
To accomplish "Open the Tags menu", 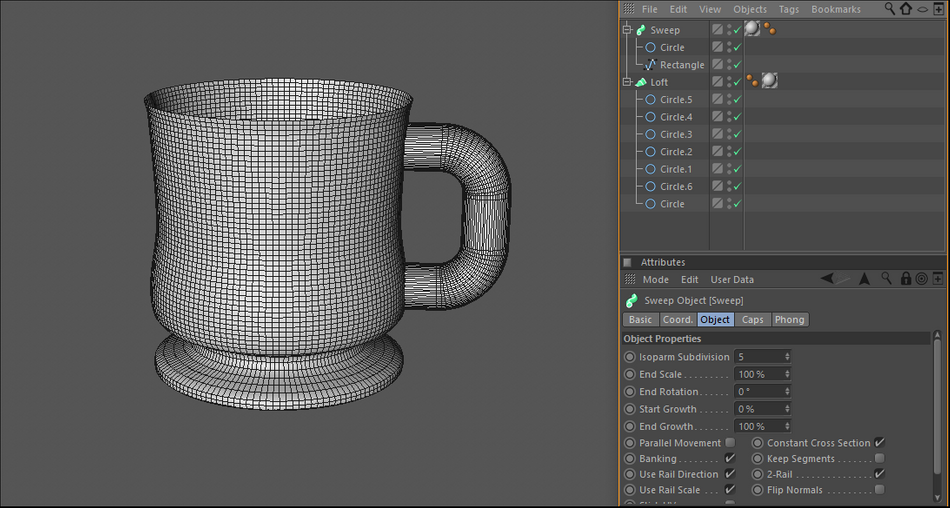I will coord(789,9).
